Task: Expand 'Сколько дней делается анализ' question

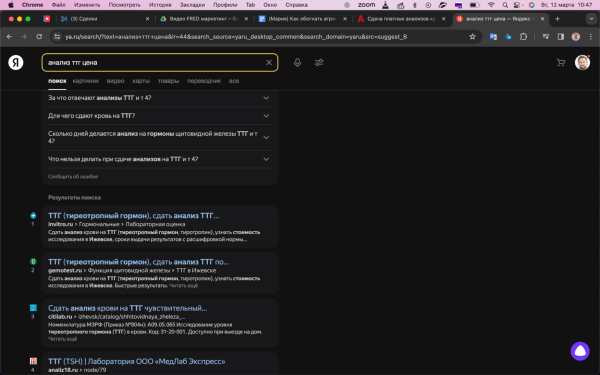Action: tap(160, 137)
